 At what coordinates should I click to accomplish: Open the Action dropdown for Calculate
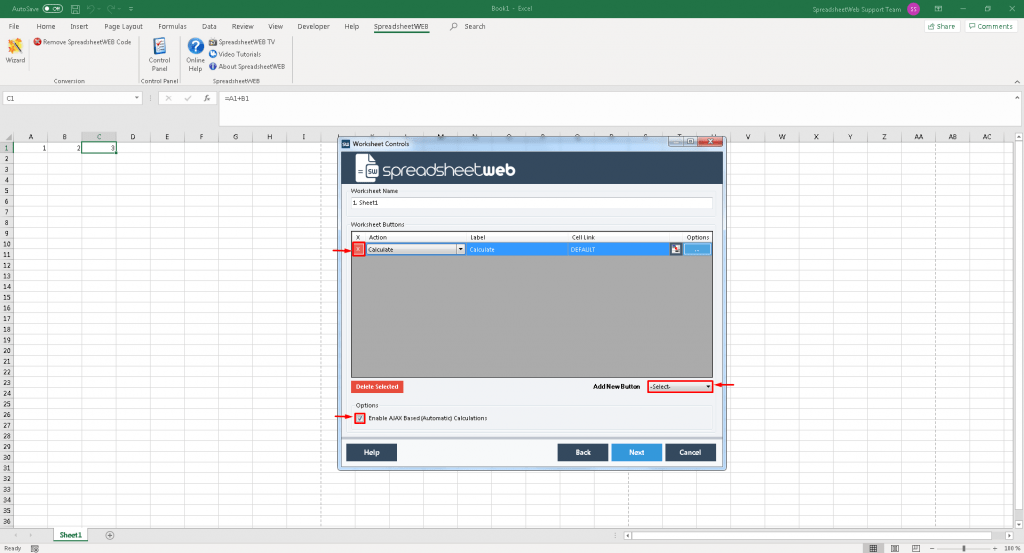pos(460,249)
